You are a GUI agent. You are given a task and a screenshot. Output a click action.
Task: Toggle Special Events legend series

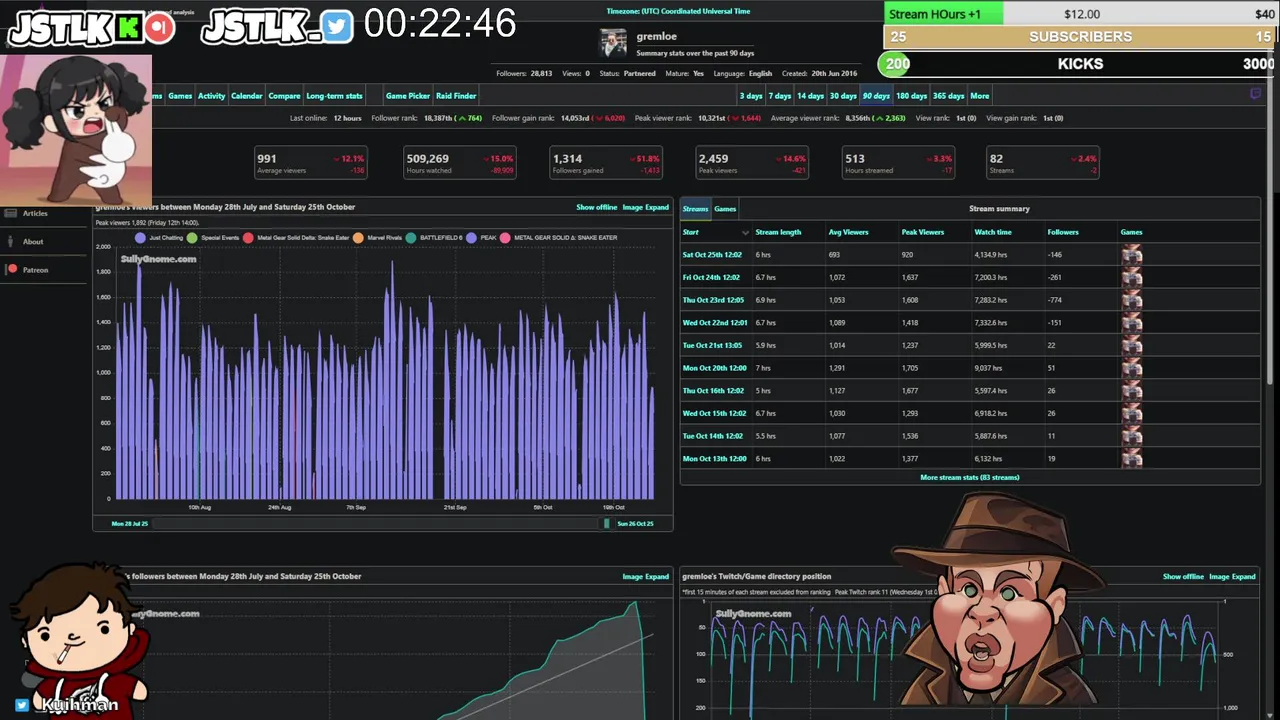[213, 238]
